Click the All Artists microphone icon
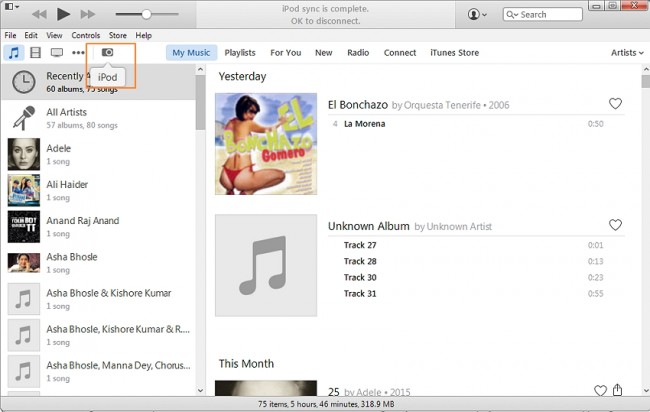Viewport: 650px width, 412px height. click(24, 118)
